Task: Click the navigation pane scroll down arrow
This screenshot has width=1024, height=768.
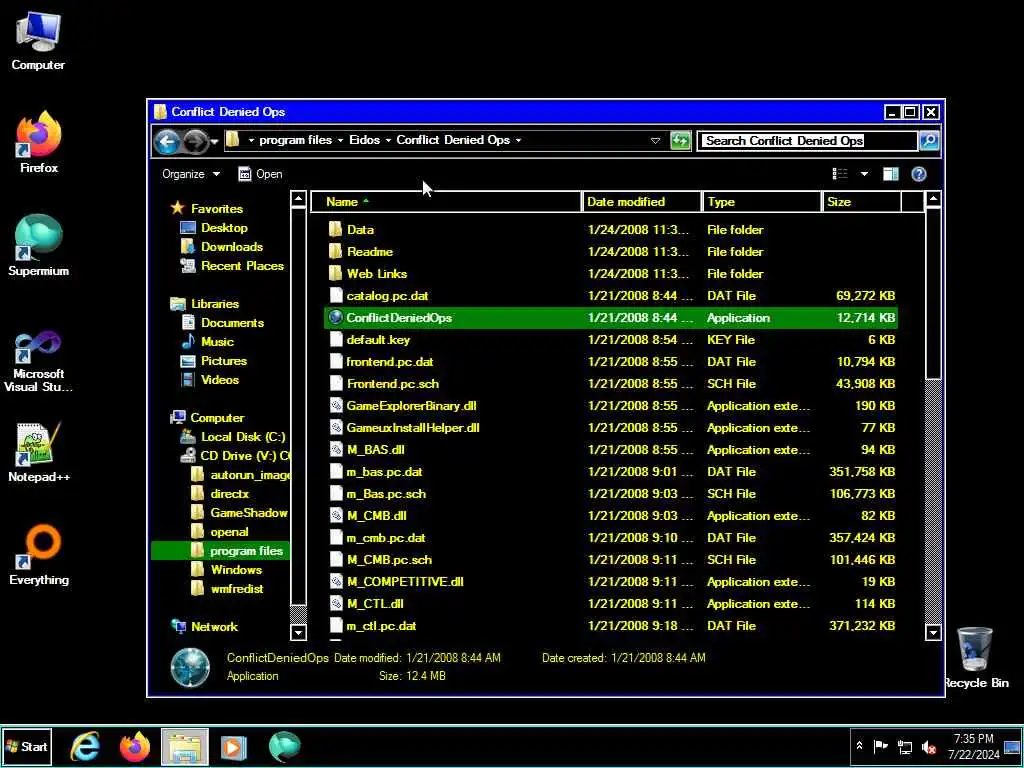Action: point(298,632)
